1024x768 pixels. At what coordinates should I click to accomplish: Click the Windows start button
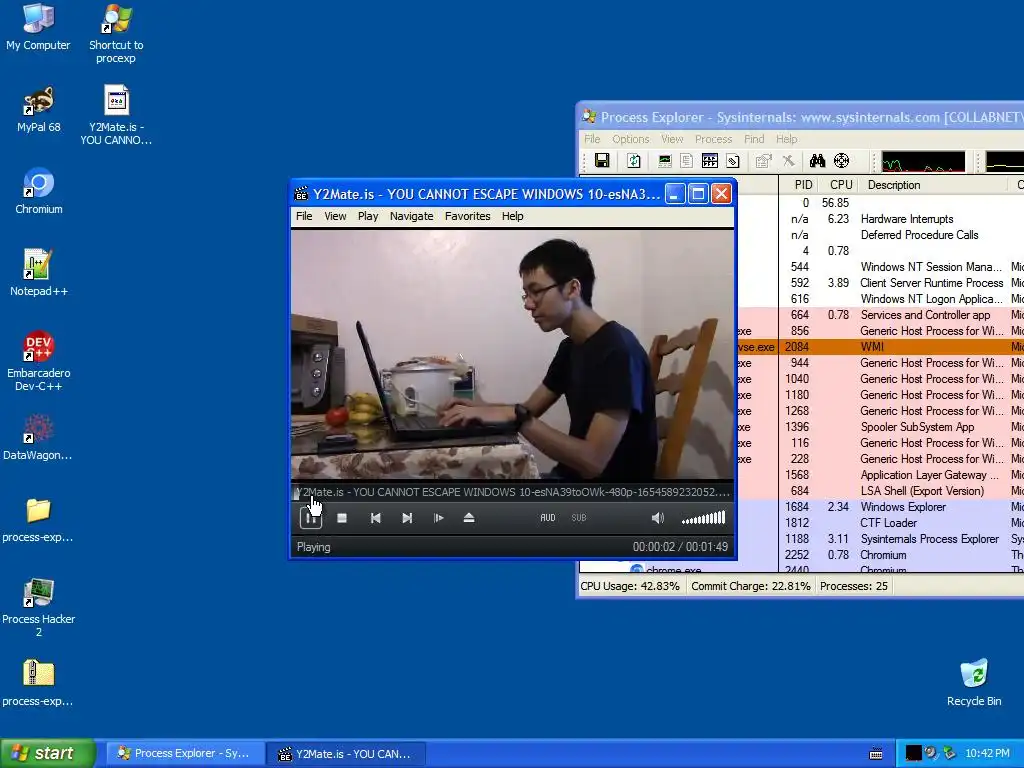coord(48,753)
